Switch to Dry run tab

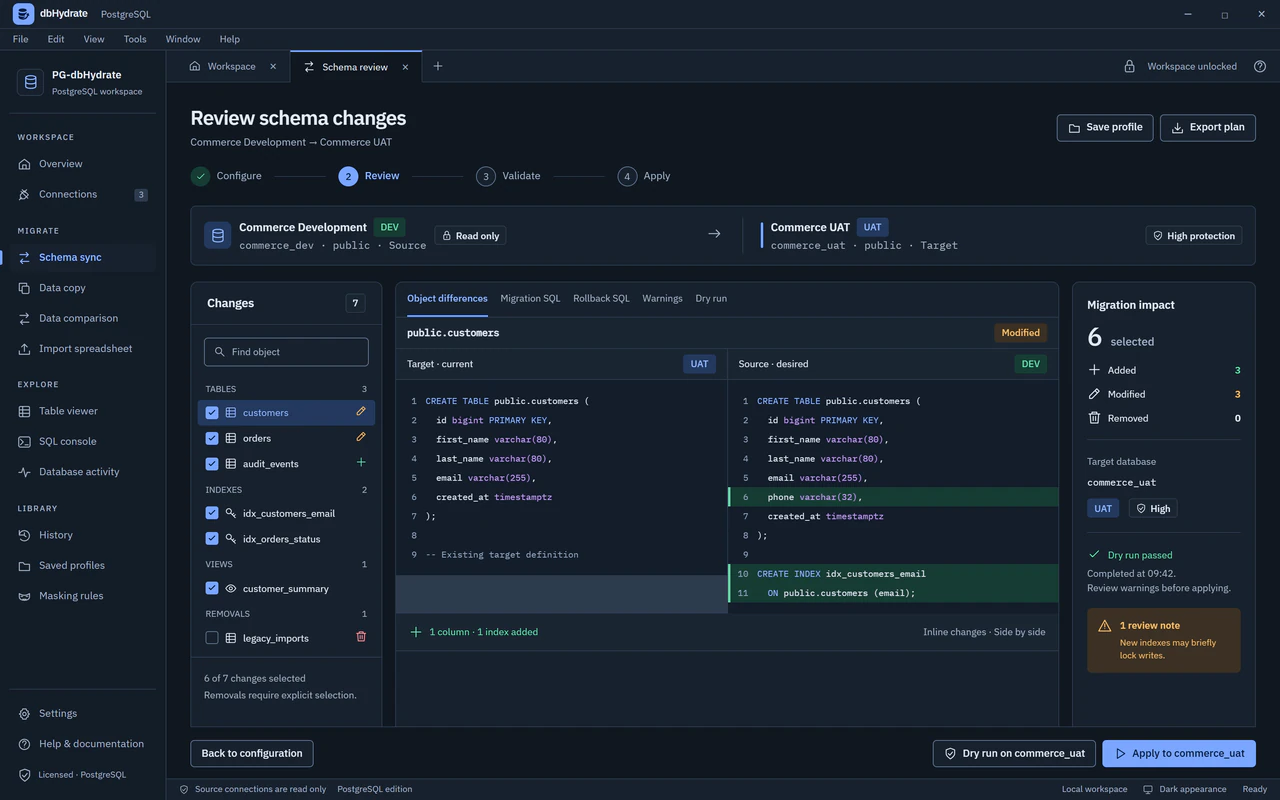tap(711, 298)
